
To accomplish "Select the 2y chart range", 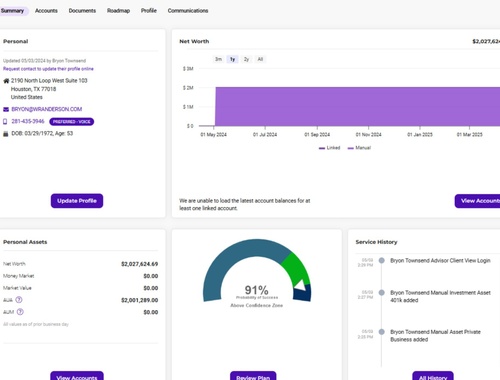I will pyautogui.click(x=246, y=59).
